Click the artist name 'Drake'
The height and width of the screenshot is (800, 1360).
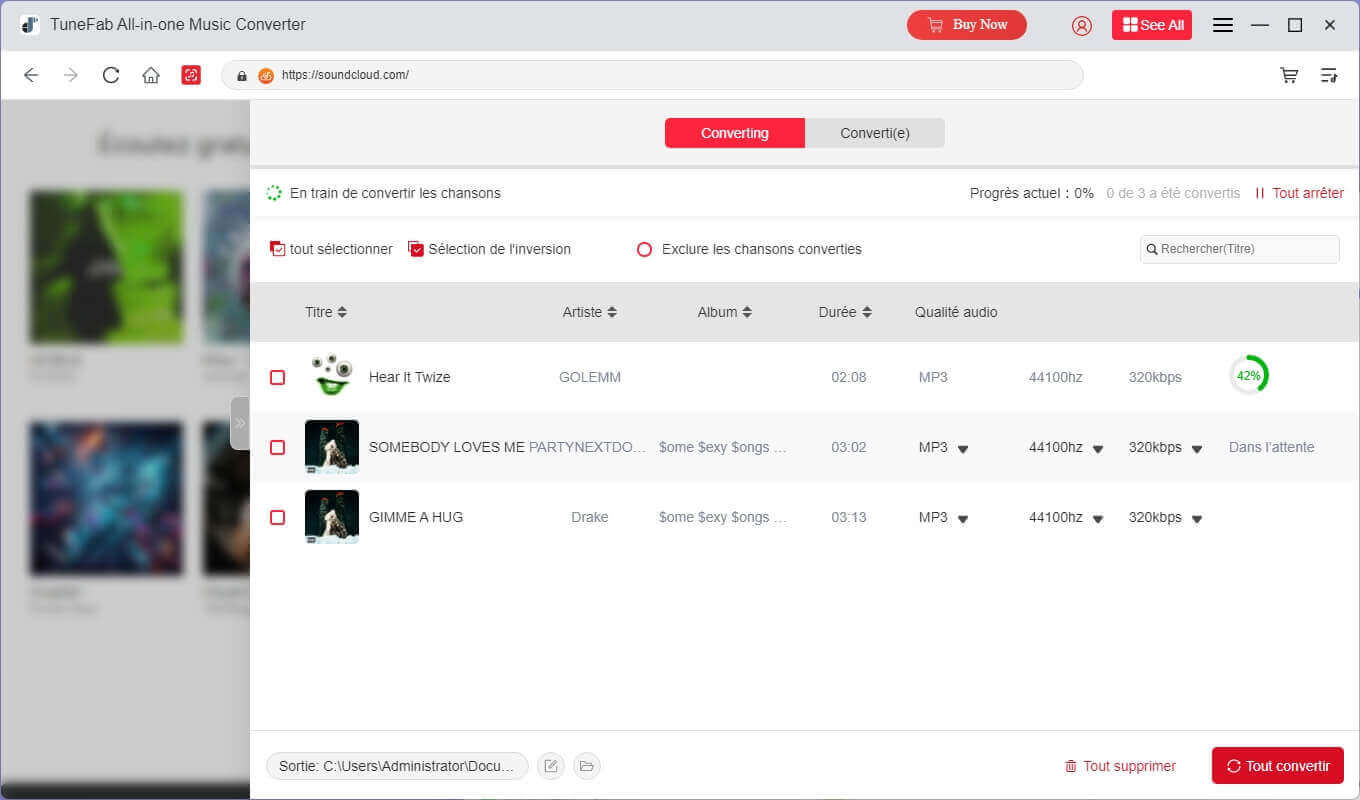pyautogui.click(x=590, y=517)
